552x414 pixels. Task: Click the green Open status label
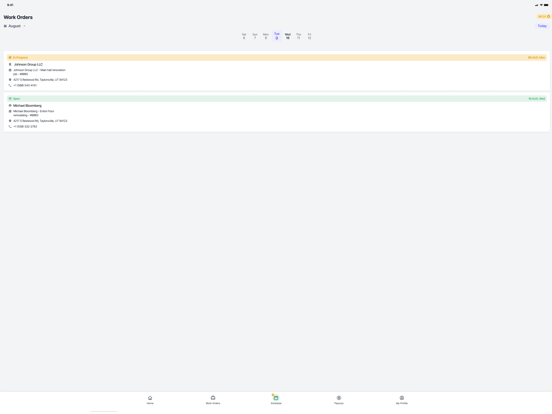click(x=17, y=99)
